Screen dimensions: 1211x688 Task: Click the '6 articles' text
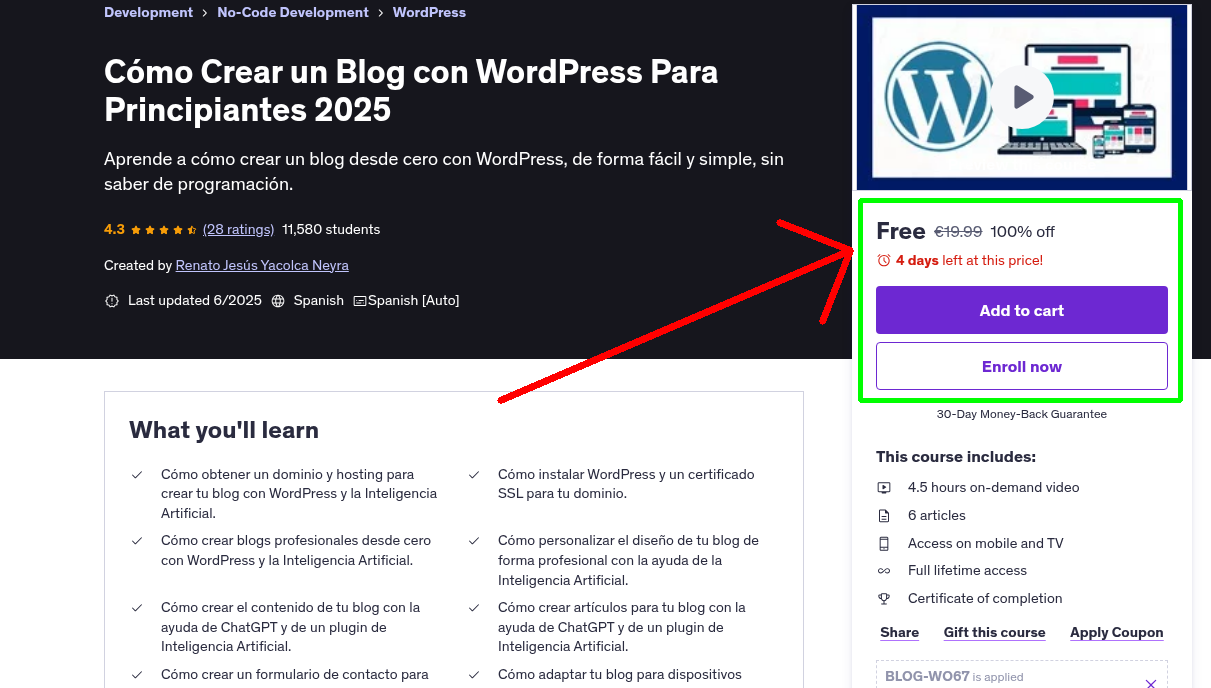(937, 516)
